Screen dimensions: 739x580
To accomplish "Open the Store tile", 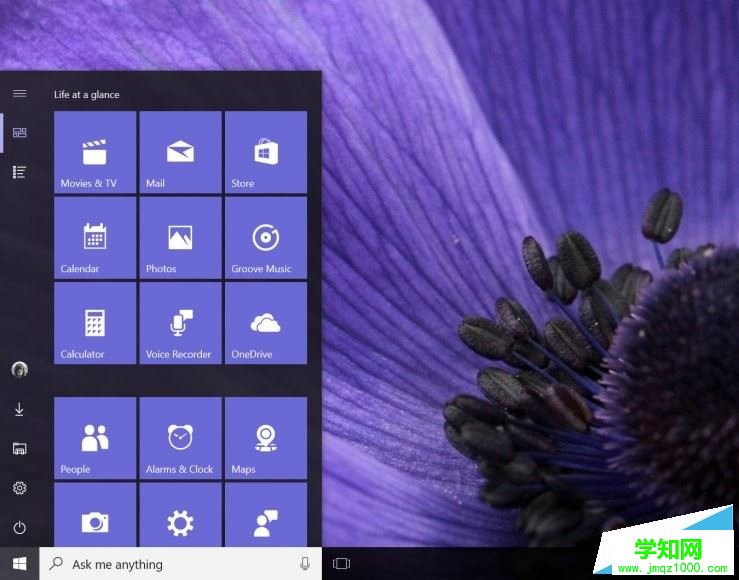I will [265, 152].
